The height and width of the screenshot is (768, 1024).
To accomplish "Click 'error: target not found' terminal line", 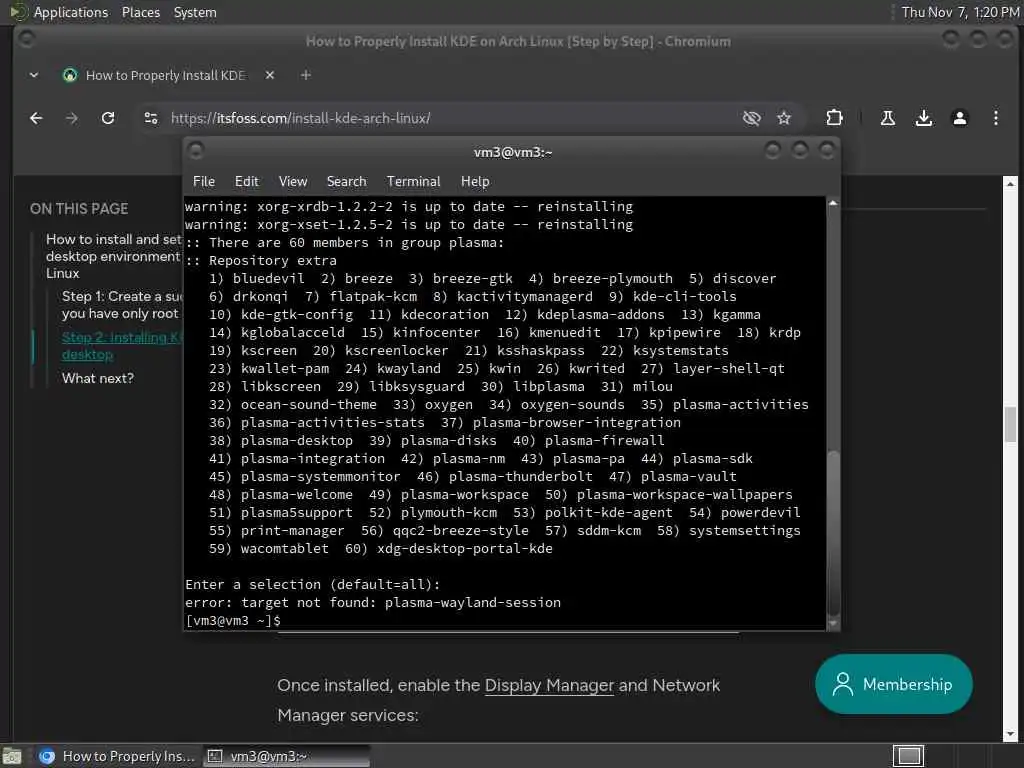I will click(373, 602).
